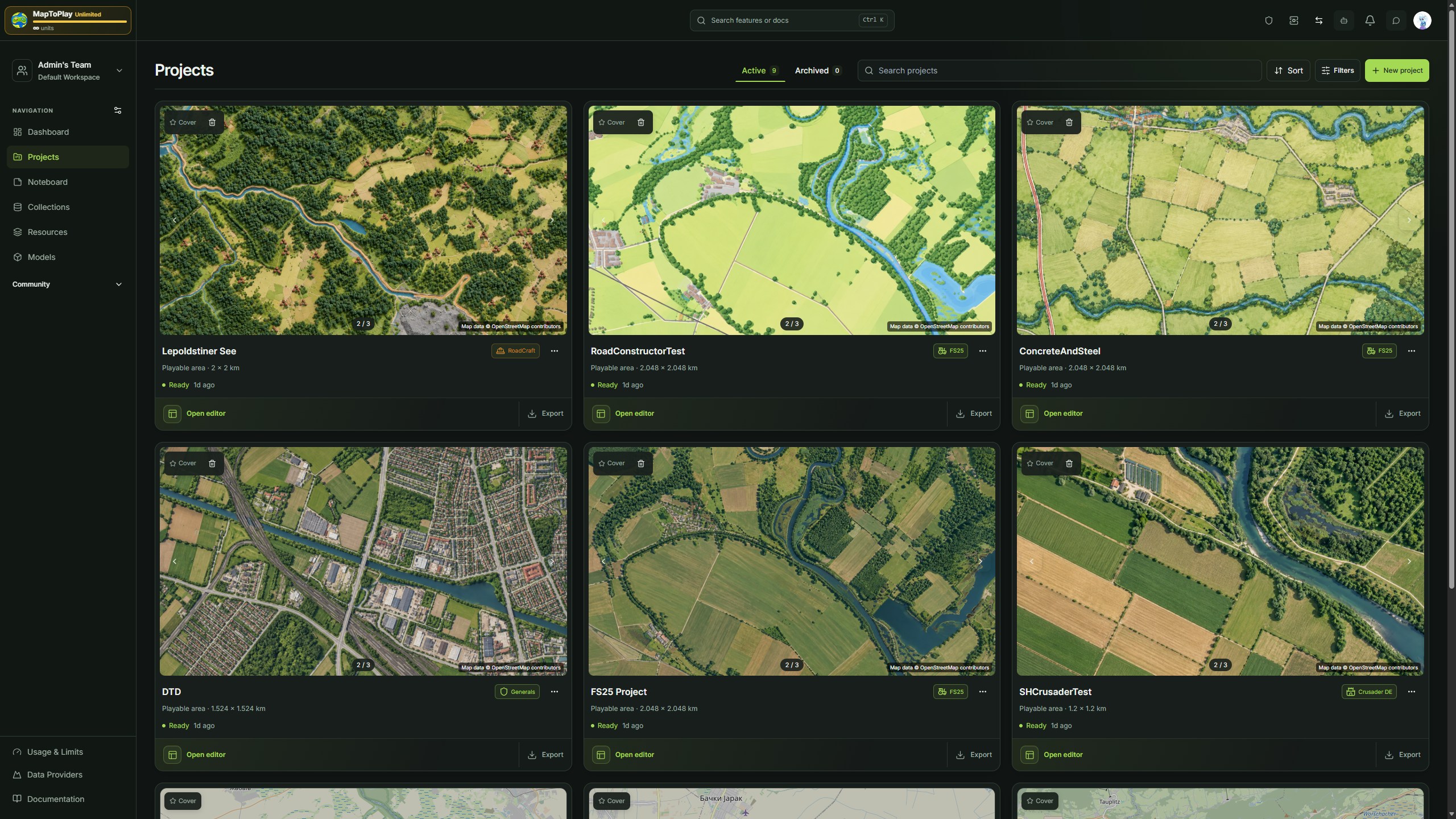Set DTD image as Cover
The height and width of the screenshot is (819, 1456).
[x=183, y=464]
